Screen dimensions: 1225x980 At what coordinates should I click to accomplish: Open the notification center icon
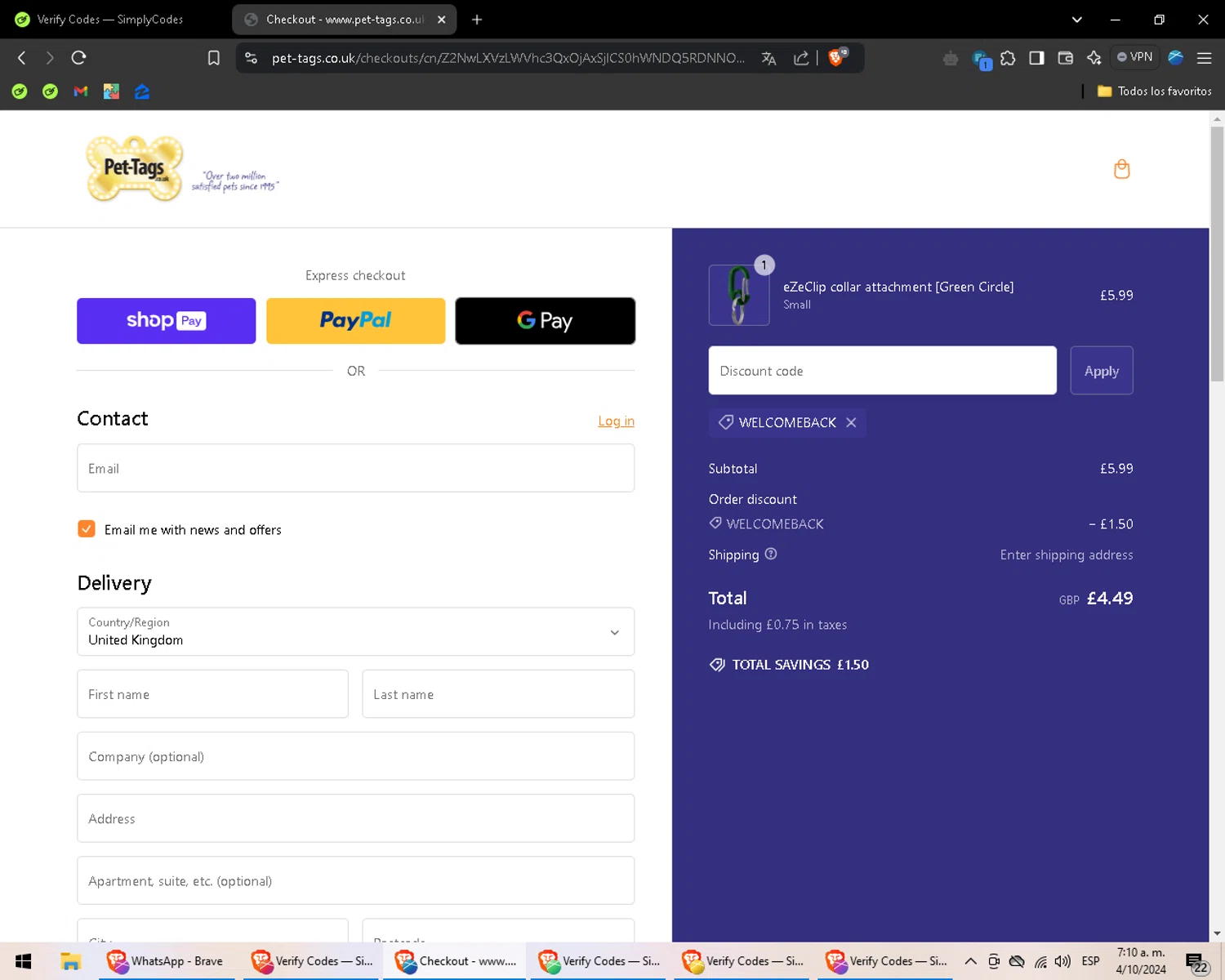pyautogui.click(x=1196, y=963)
